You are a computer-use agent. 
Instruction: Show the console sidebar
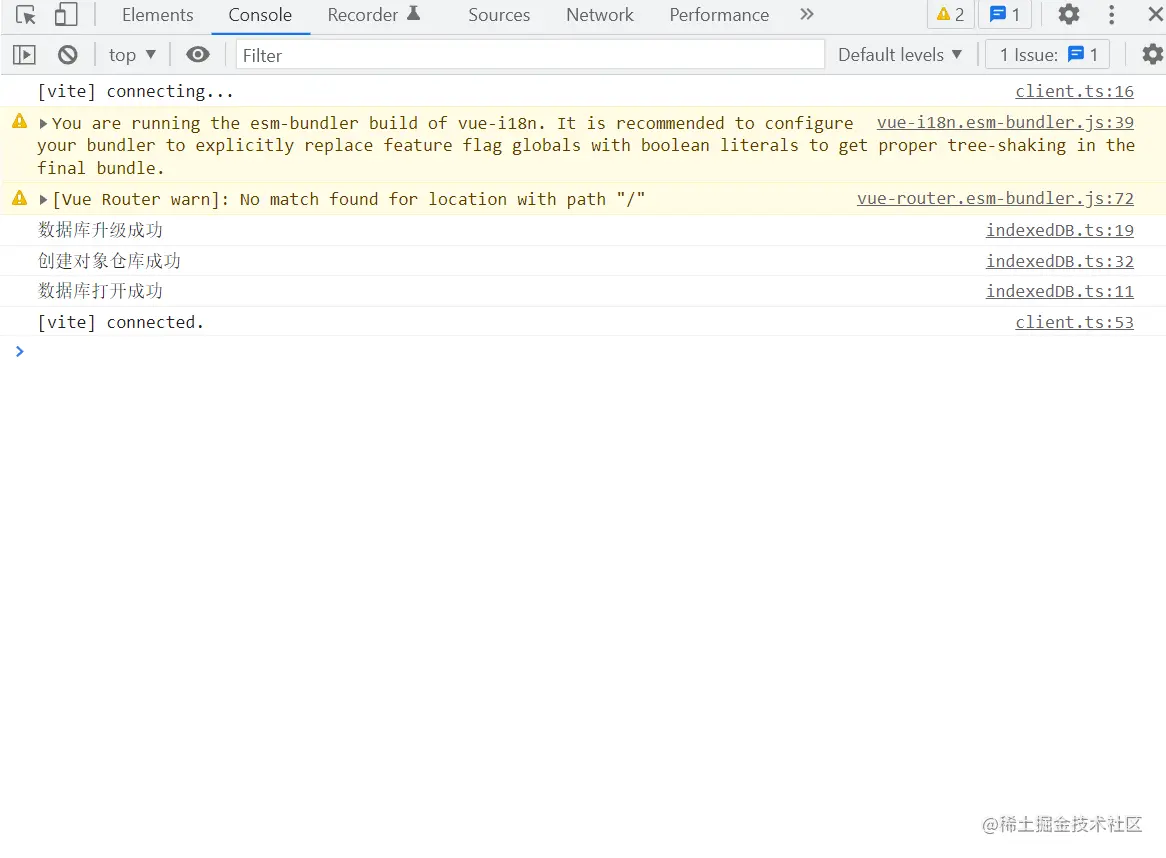coord(24,54)
